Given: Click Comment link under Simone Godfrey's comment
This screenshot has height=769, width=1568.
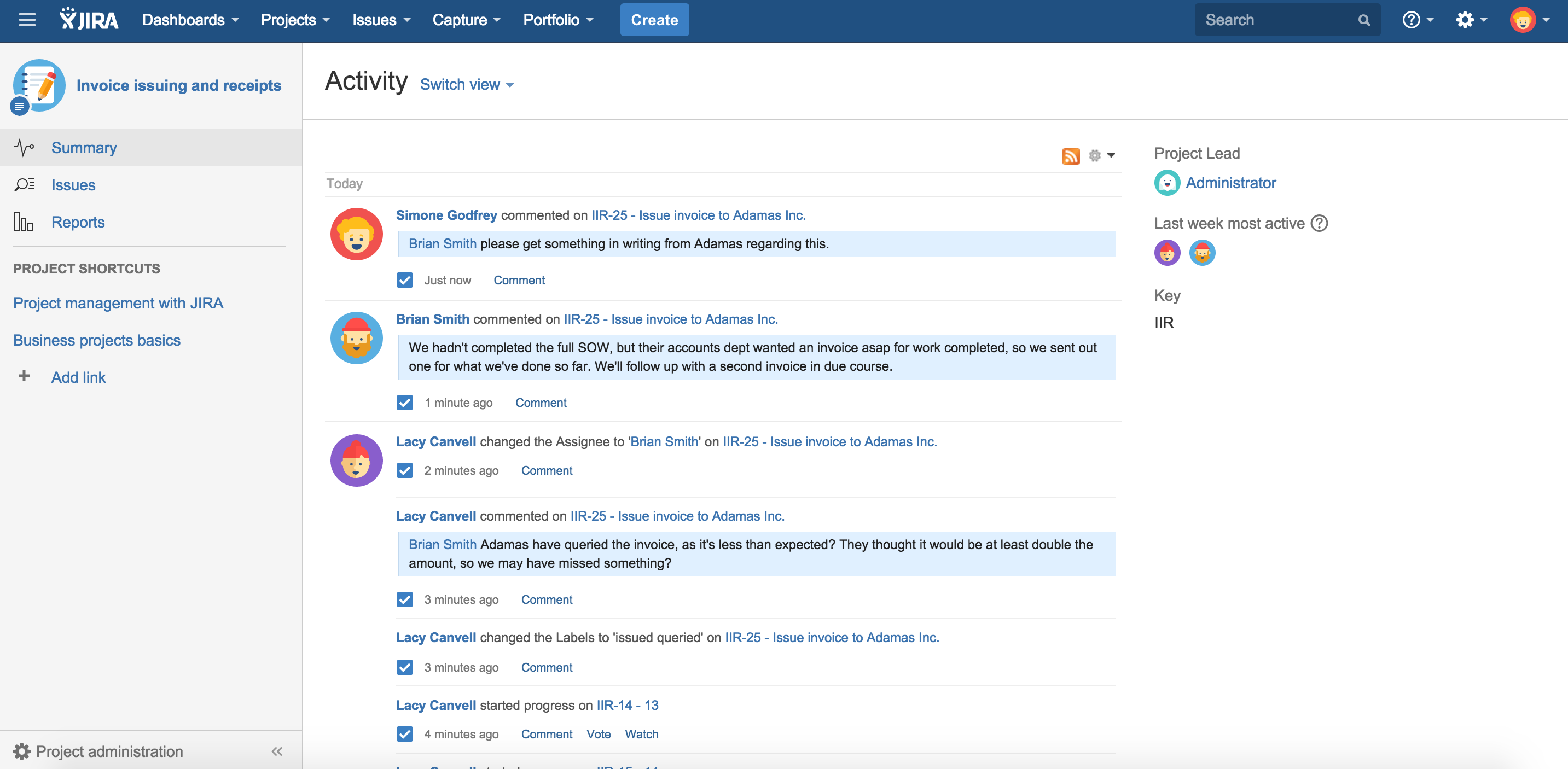Looking at the screenshot, I should pos(519,280).
